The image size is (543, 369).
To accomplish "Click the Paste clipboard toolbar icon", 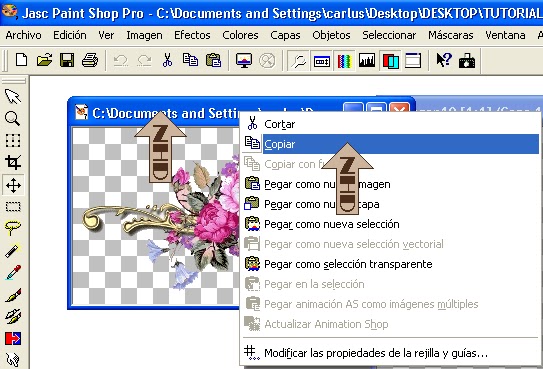I will click(213, 60).
